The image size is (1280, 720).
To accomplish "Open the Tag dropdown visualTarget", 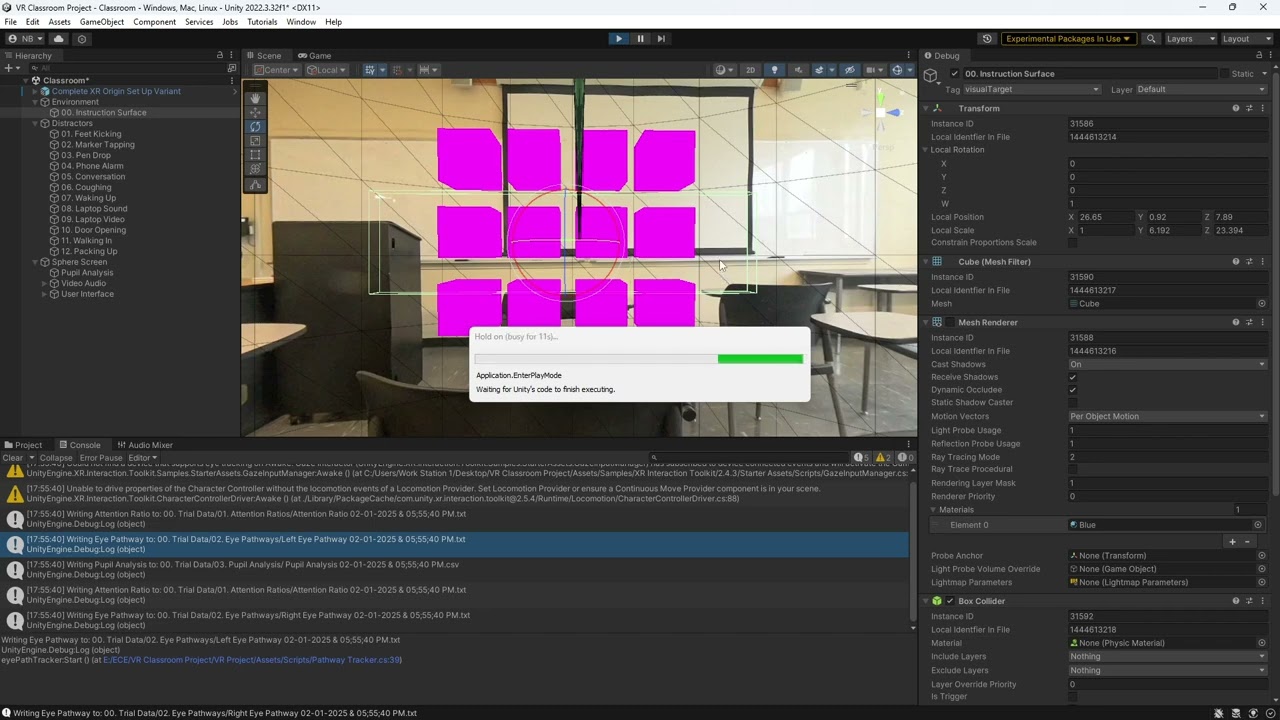I will pyautogui.click(x=1031, y=89).
